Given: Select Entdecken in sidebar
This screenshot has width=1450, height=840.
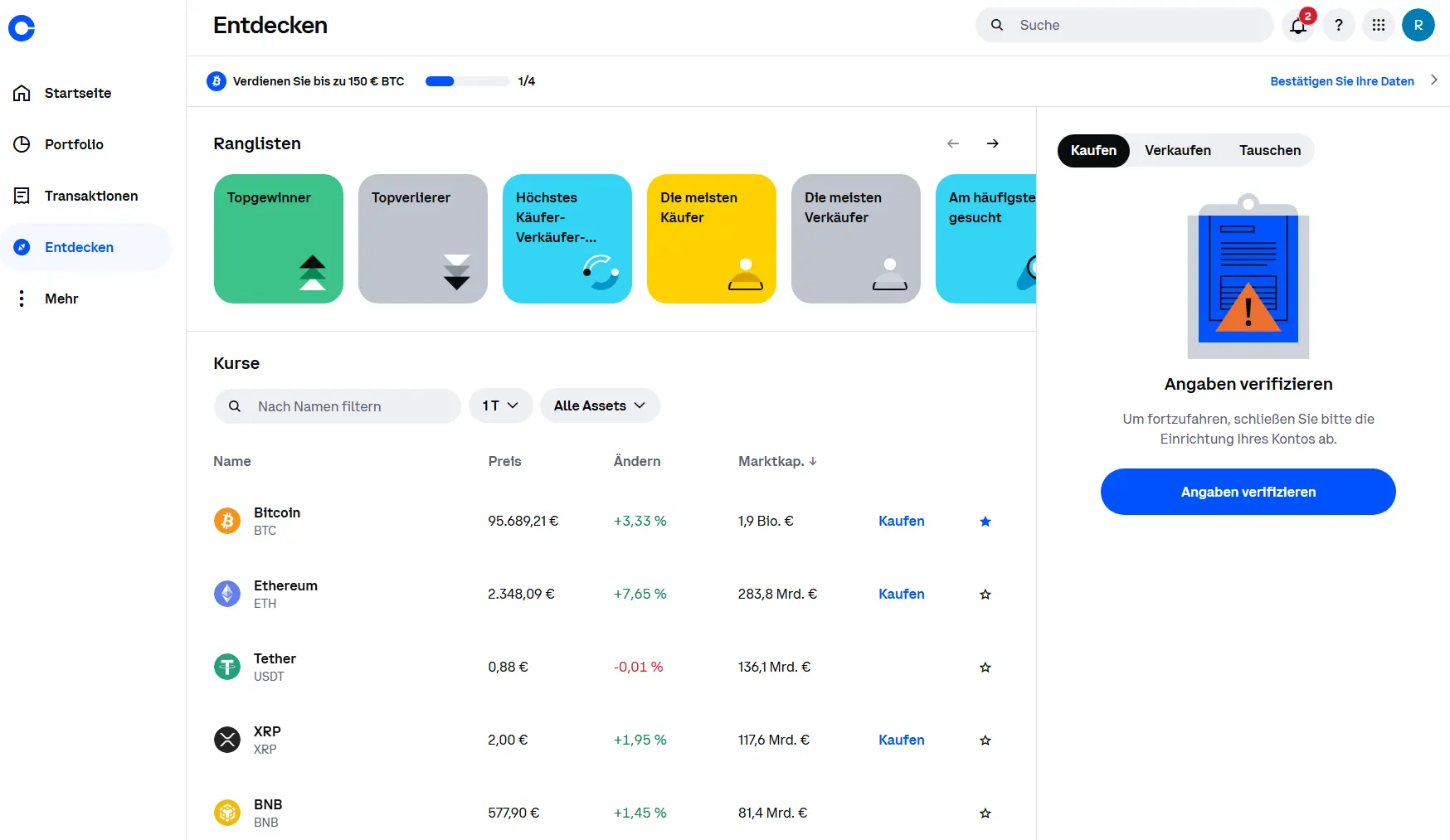Looking at the screenshot, I should pyautogui.click(x=85, y=247).
